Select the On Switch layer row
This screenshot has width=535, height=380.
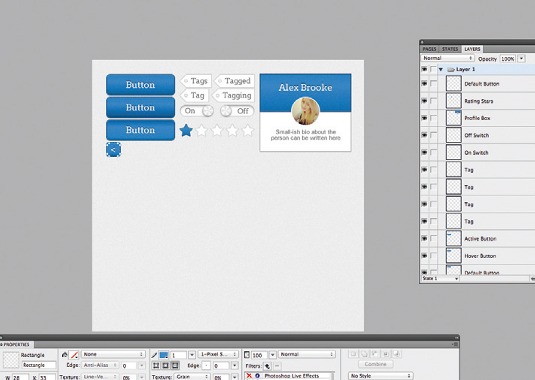[x=478, y=152]
